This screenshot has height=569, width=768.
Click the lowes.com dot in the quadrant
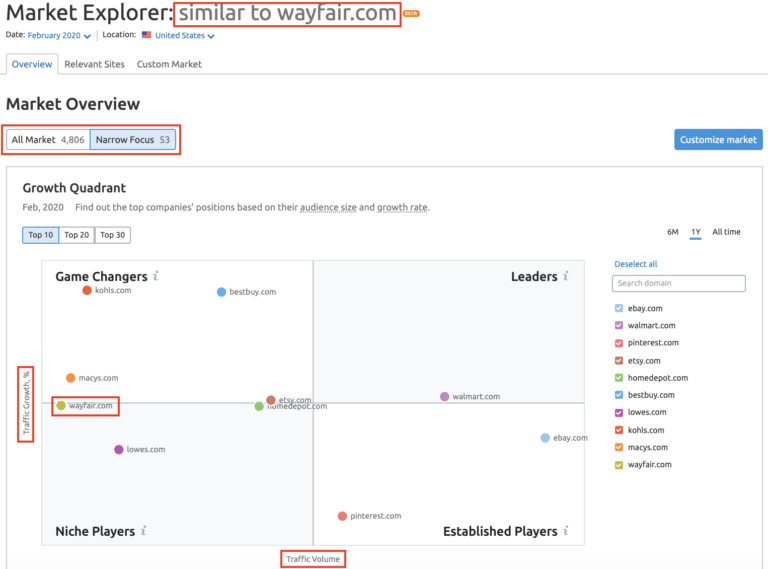(x=119, y=450)
